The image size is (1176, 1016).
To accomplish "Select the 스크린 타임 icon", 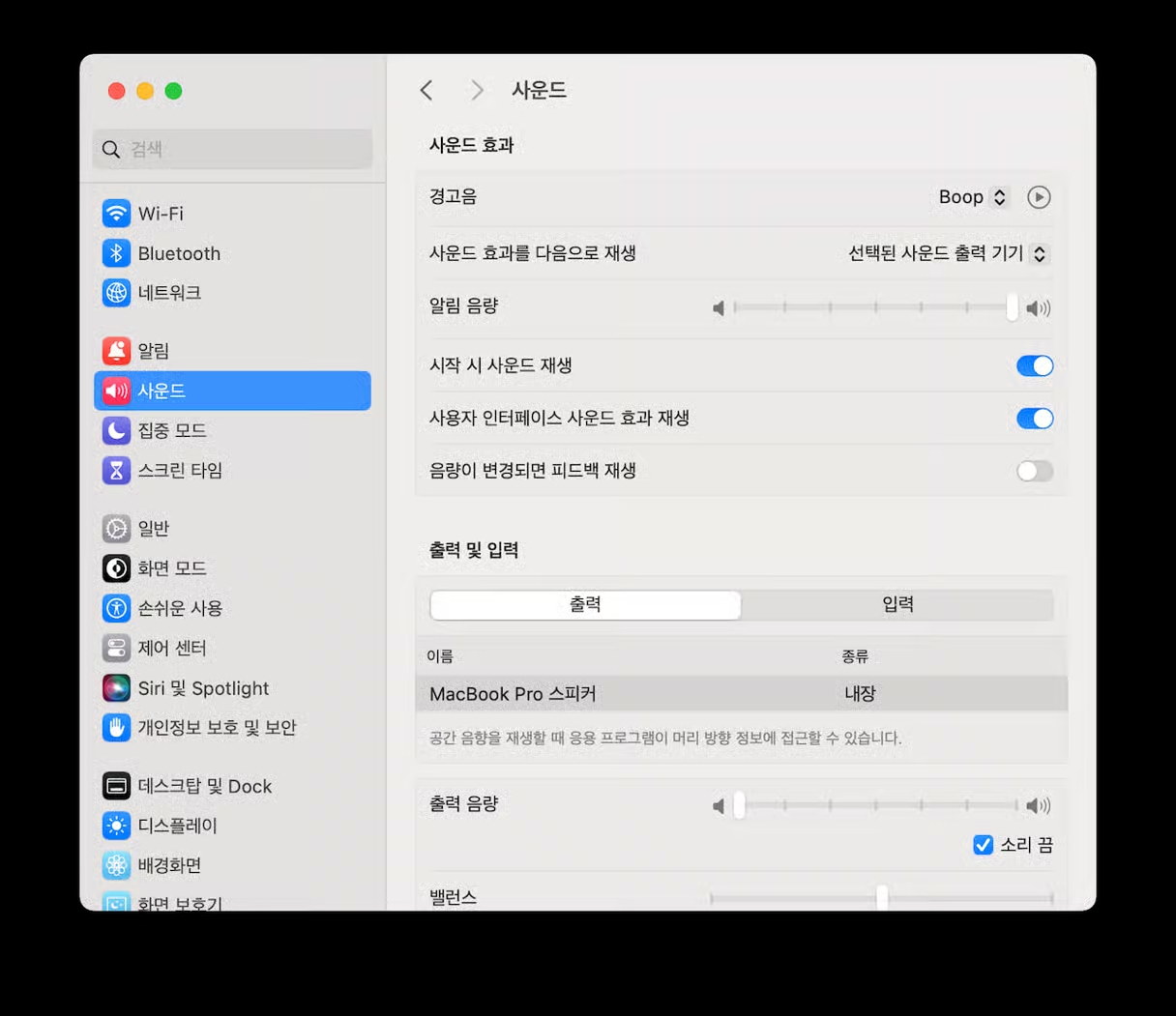I will tap(116, 470).
